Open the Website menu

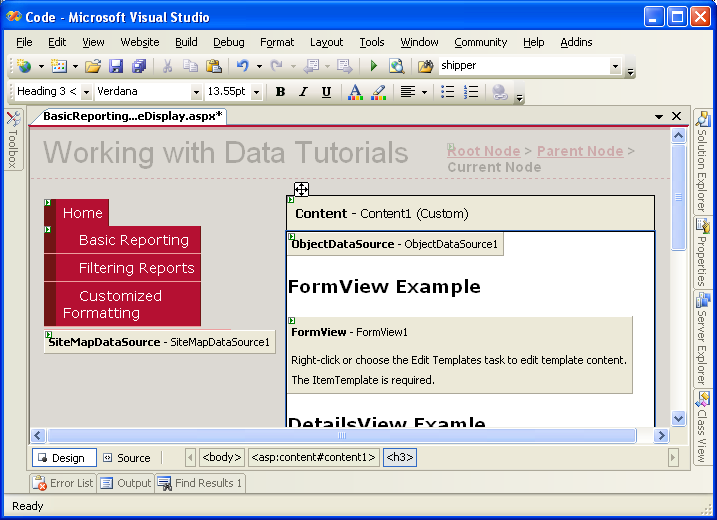139,42
